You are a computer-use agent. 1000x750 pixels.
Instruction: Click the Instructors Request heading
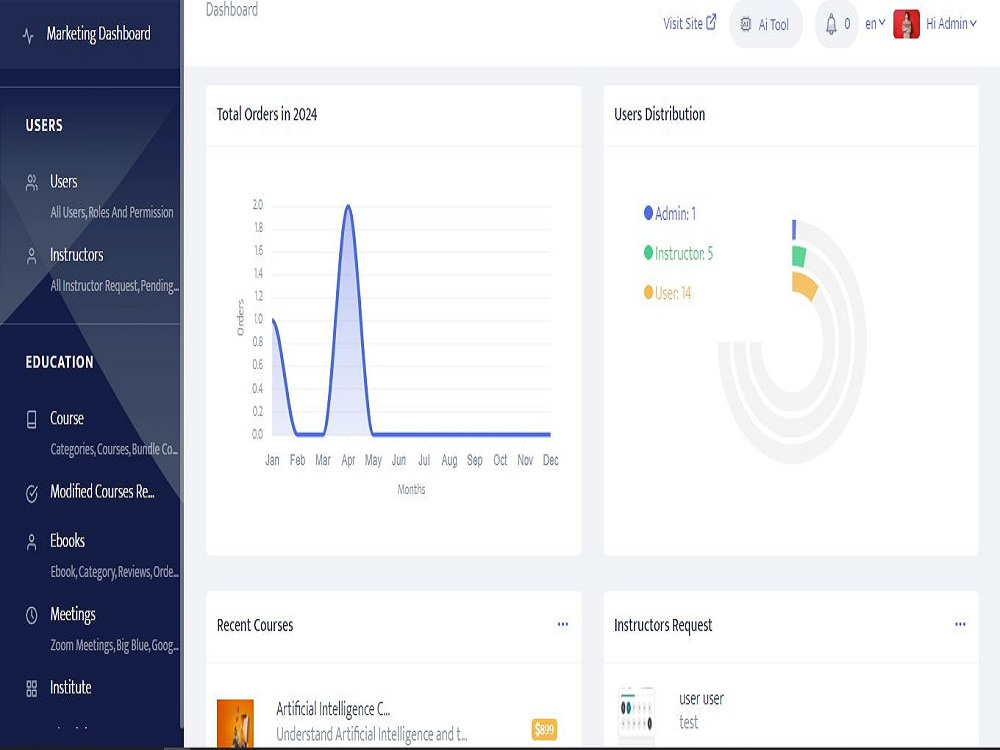point(663,626)
